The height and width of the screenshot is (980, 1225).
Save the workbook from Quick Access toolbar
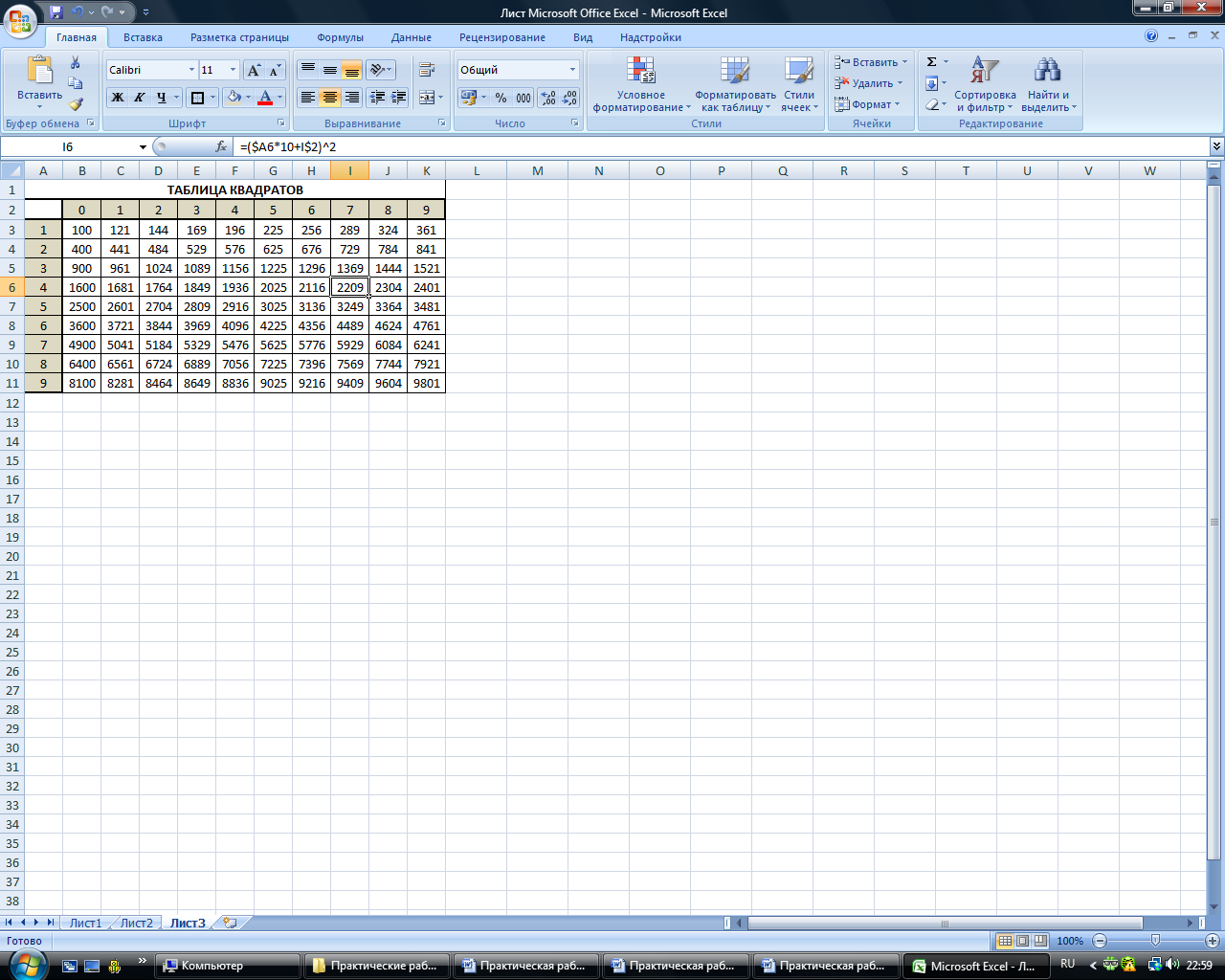(x=56, y=12)
